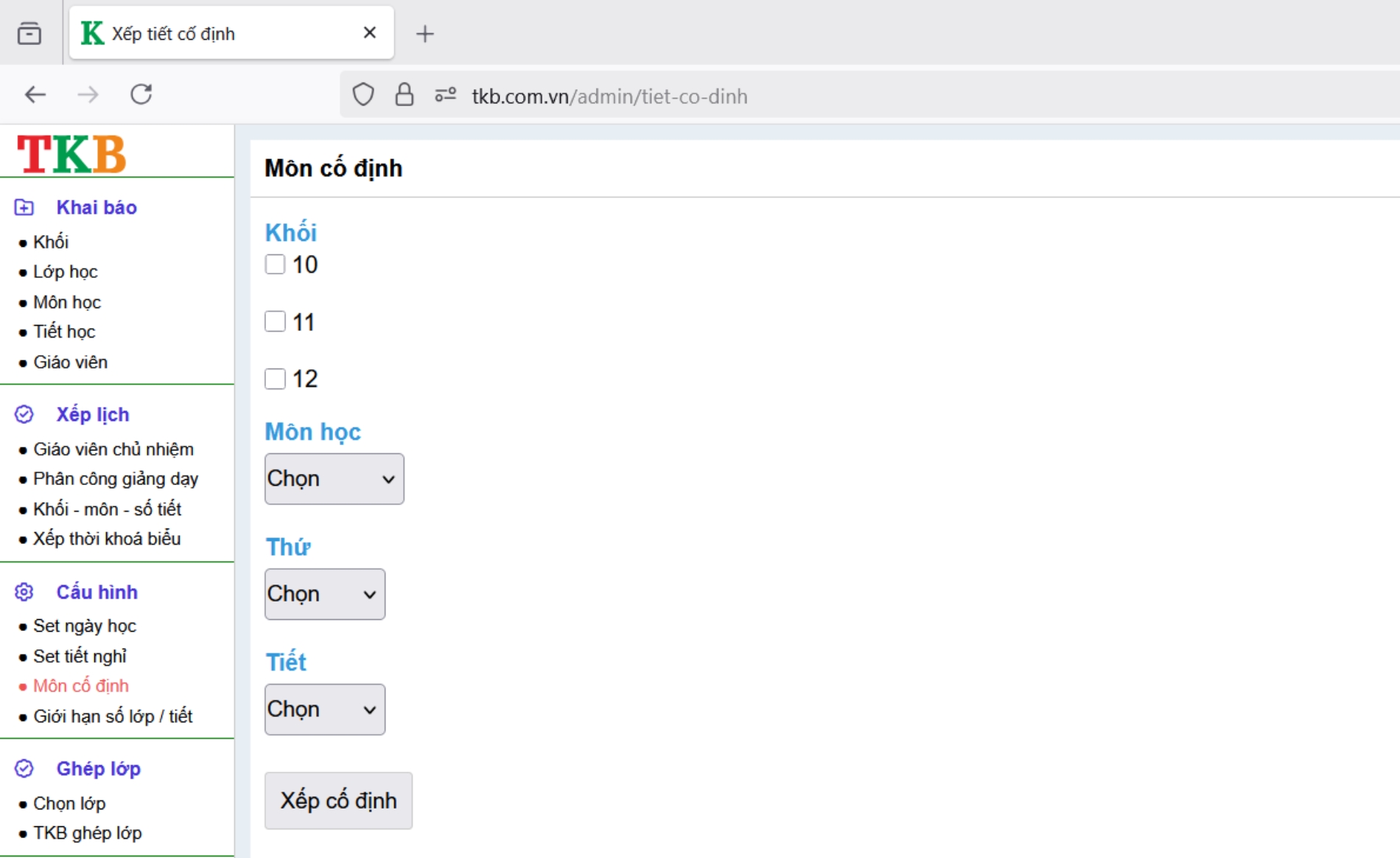Click the browser address bar URL
Viewport: 1400px width, 858px height.
pyautogui.click(x=609, y=97)
